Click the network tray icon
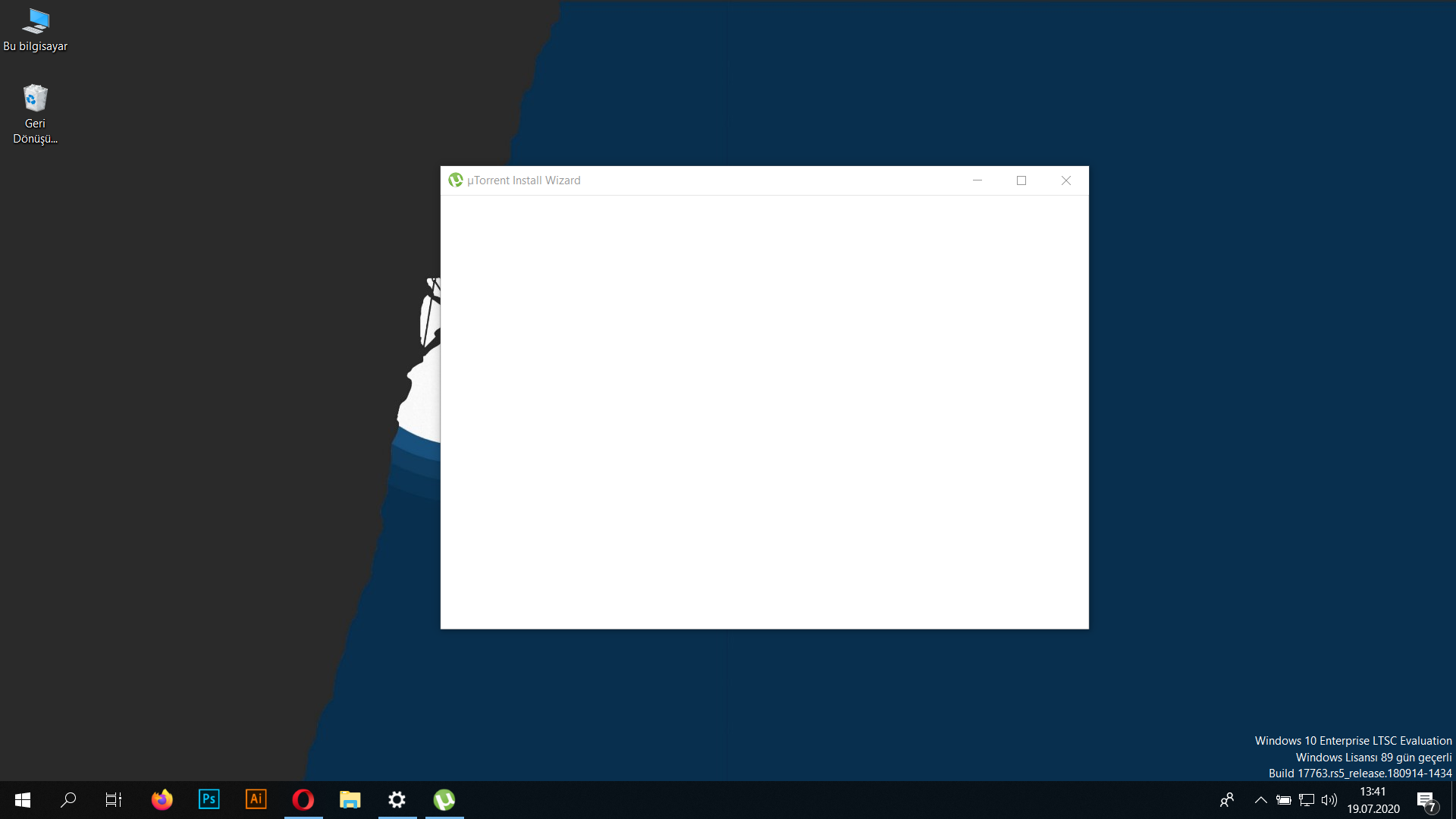Image resolution: width=1456 pixels, height=819 pixels. [1307, 800]
